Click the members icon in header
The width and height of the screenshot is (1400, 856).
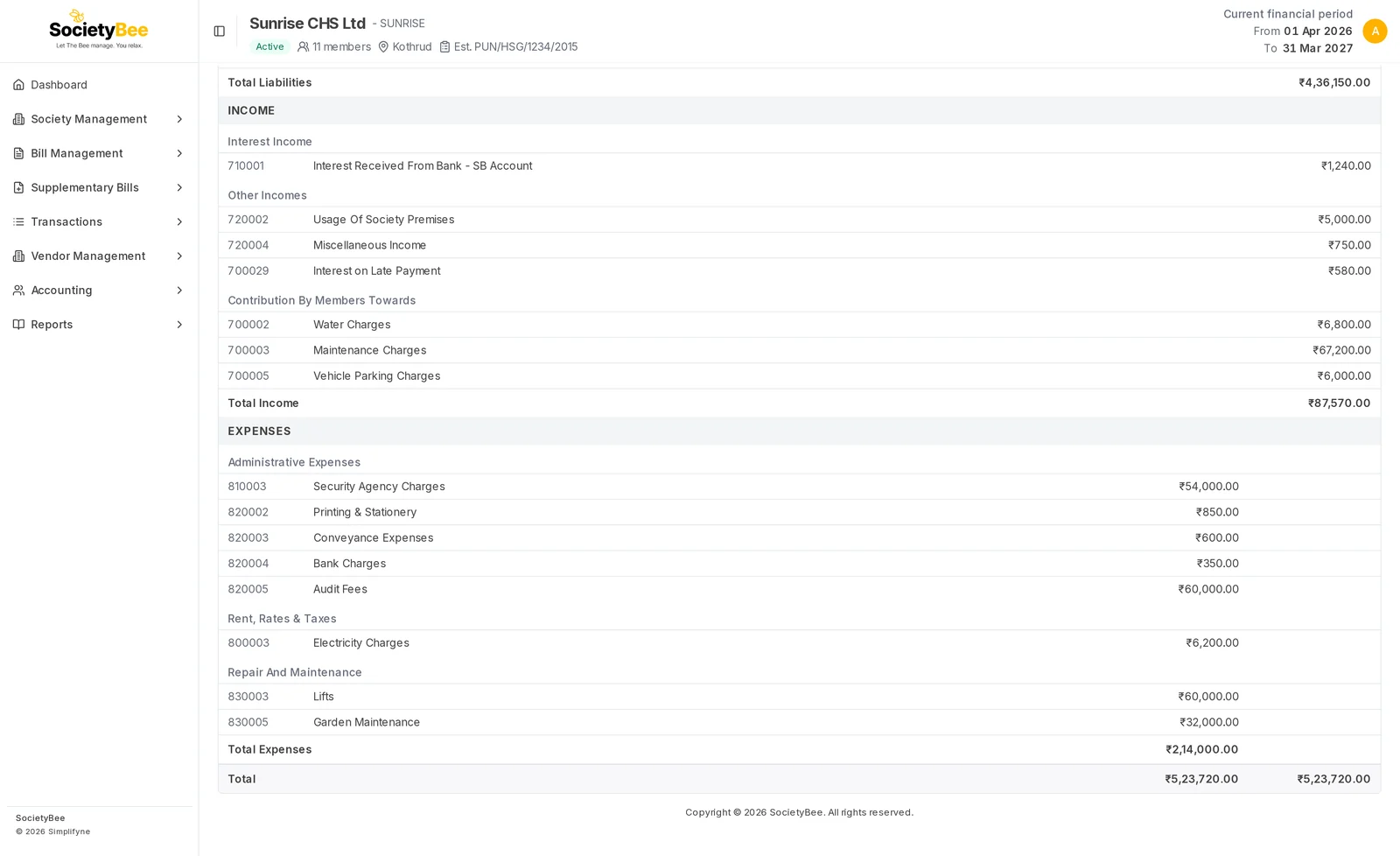click(304, 46)
